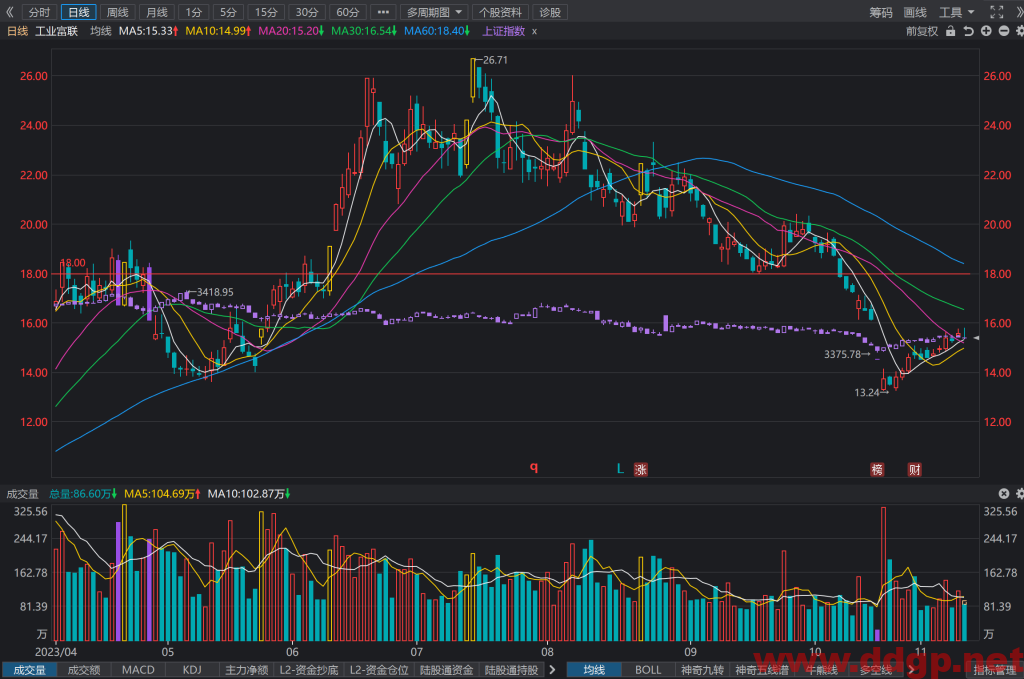This screenshot has width=1024, height=679.
Task: Click the MA20:15.20 legend
Action: click(291, 31)
